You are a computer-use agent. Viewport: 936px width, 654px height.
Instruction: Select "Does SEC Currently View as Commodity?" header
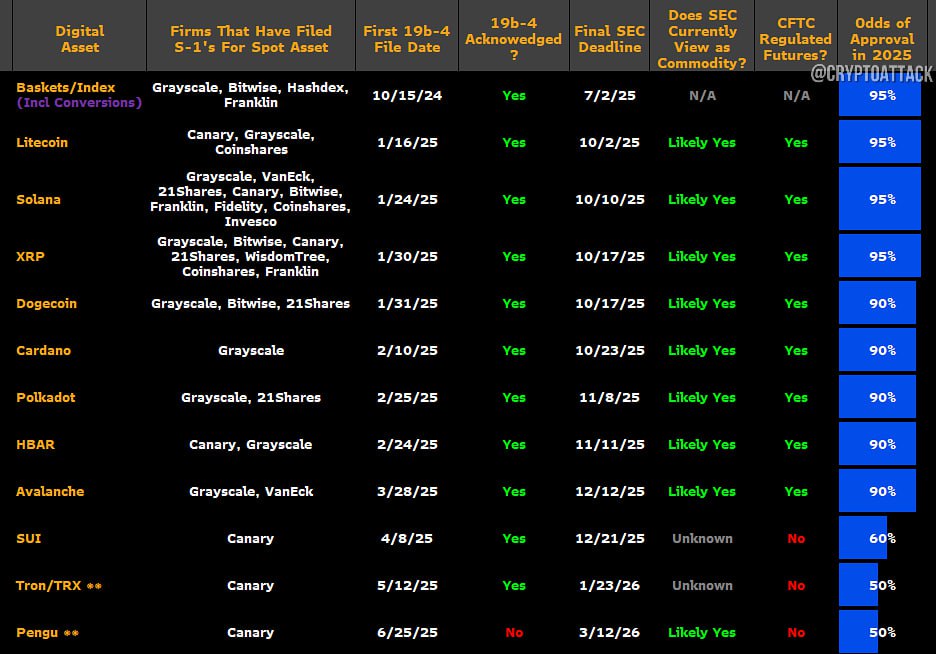(702, 39)
